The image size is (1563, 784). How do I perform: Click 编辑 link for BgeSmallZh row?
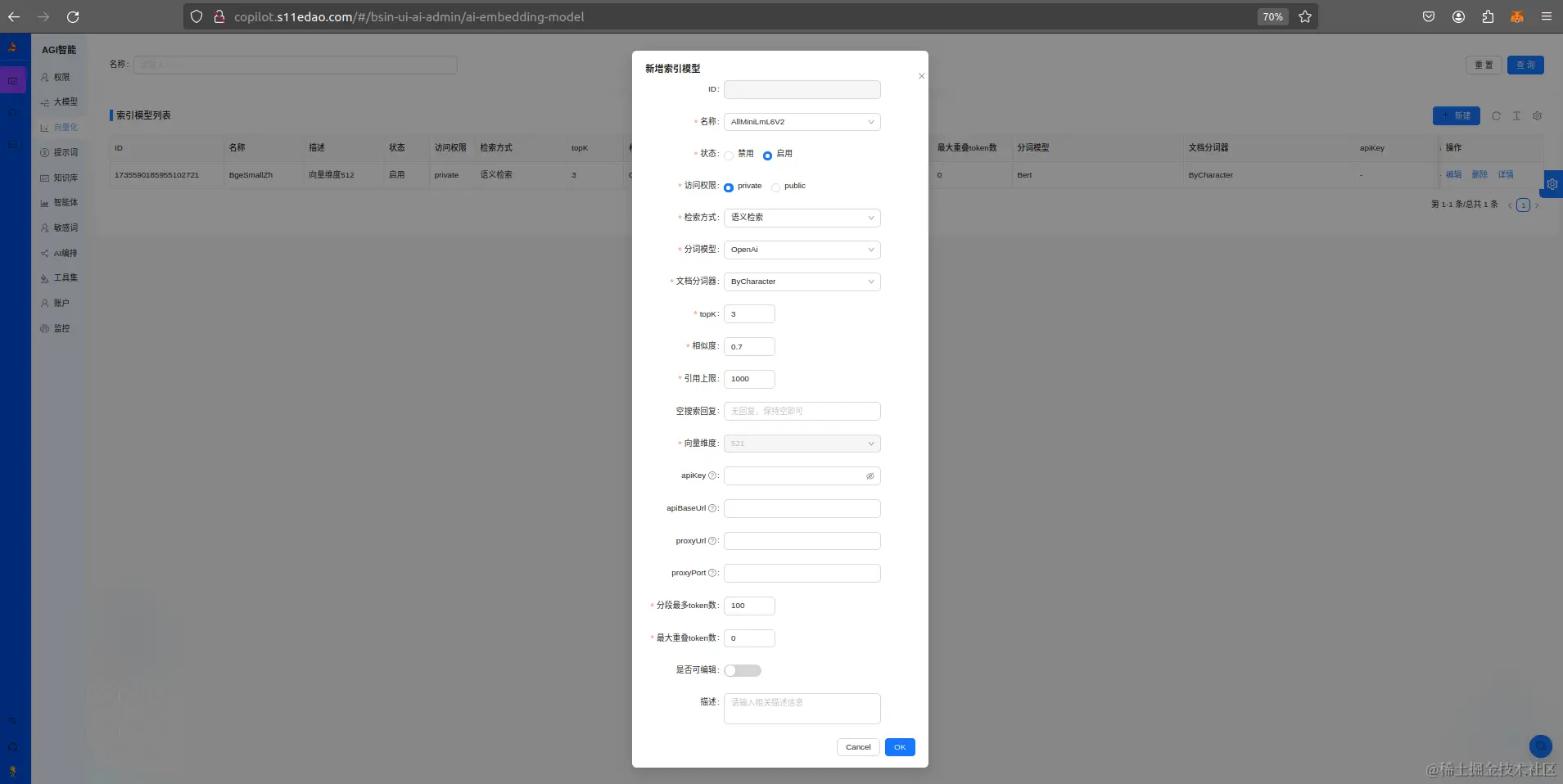click(1453, 175)
